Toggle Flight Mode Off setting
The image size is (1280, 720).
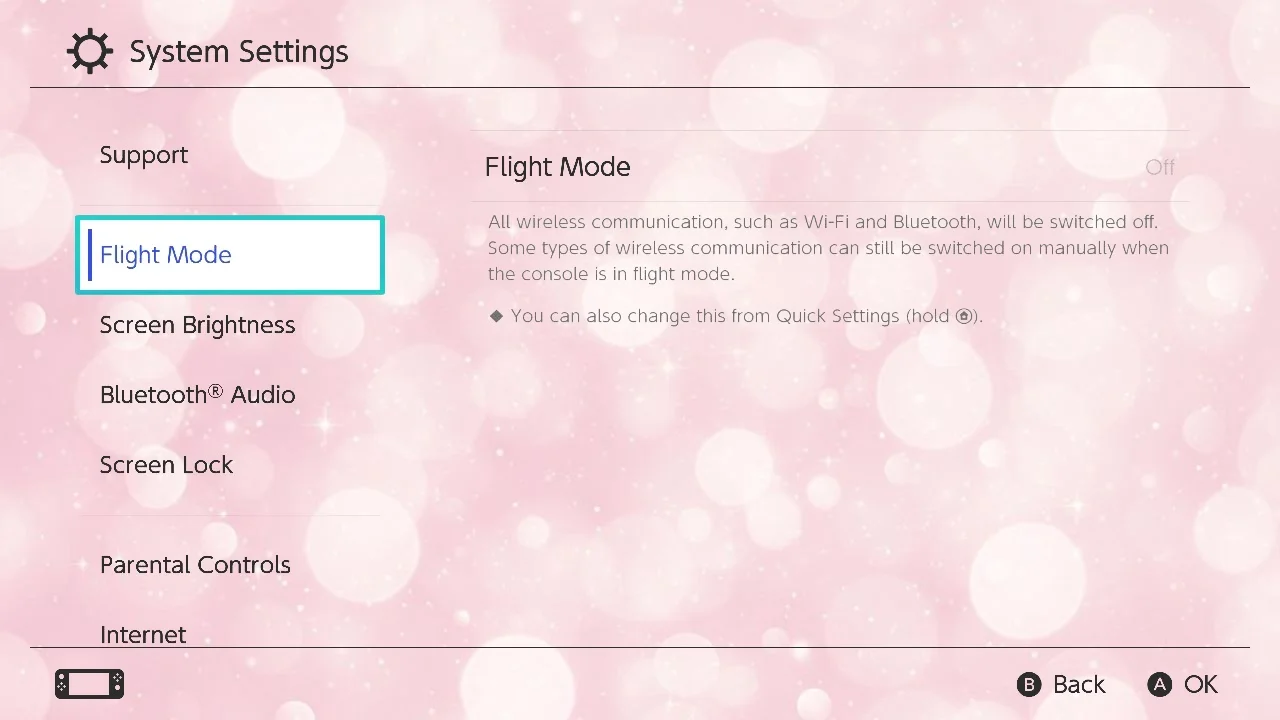pos(830,167)
